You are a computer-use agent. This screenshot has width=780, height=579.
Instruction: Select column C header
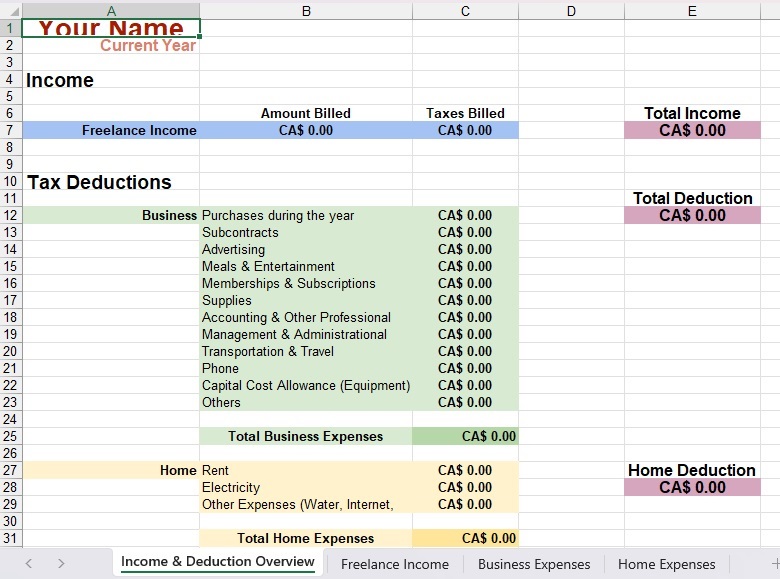click(x=465, y=11)
